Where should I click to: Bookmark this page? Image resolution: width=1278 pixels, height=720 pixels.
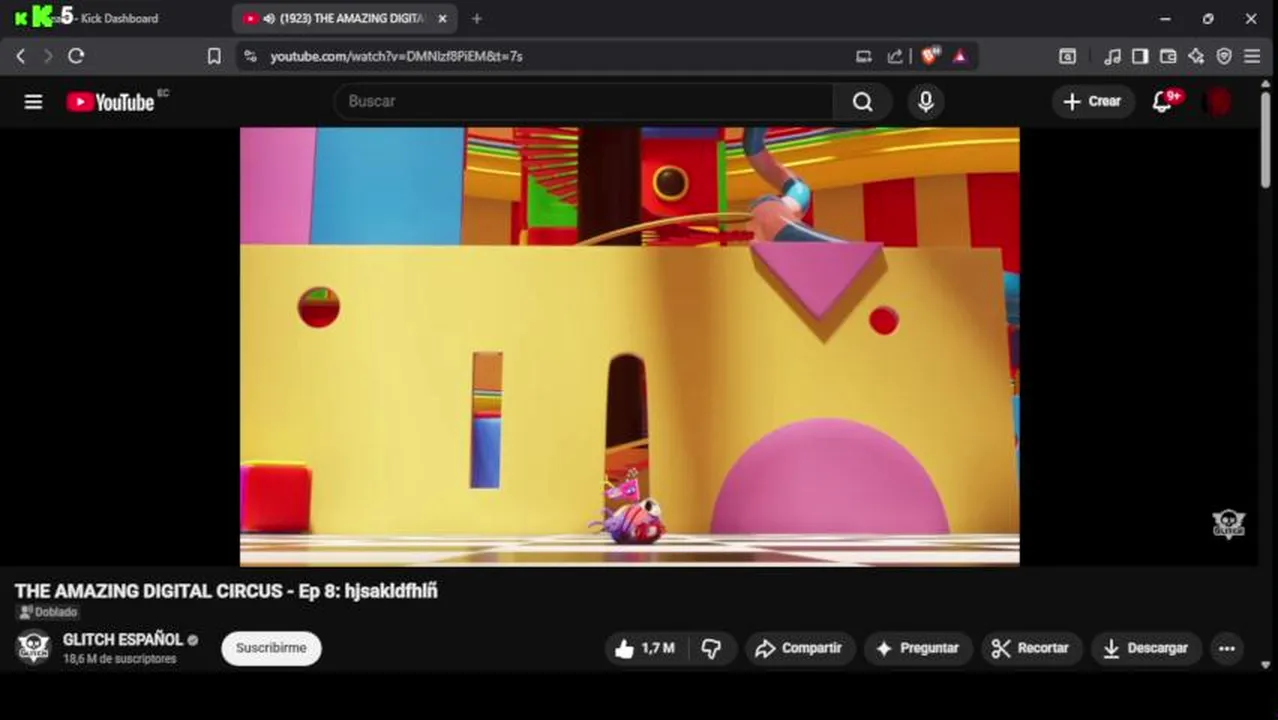[213, 56]
